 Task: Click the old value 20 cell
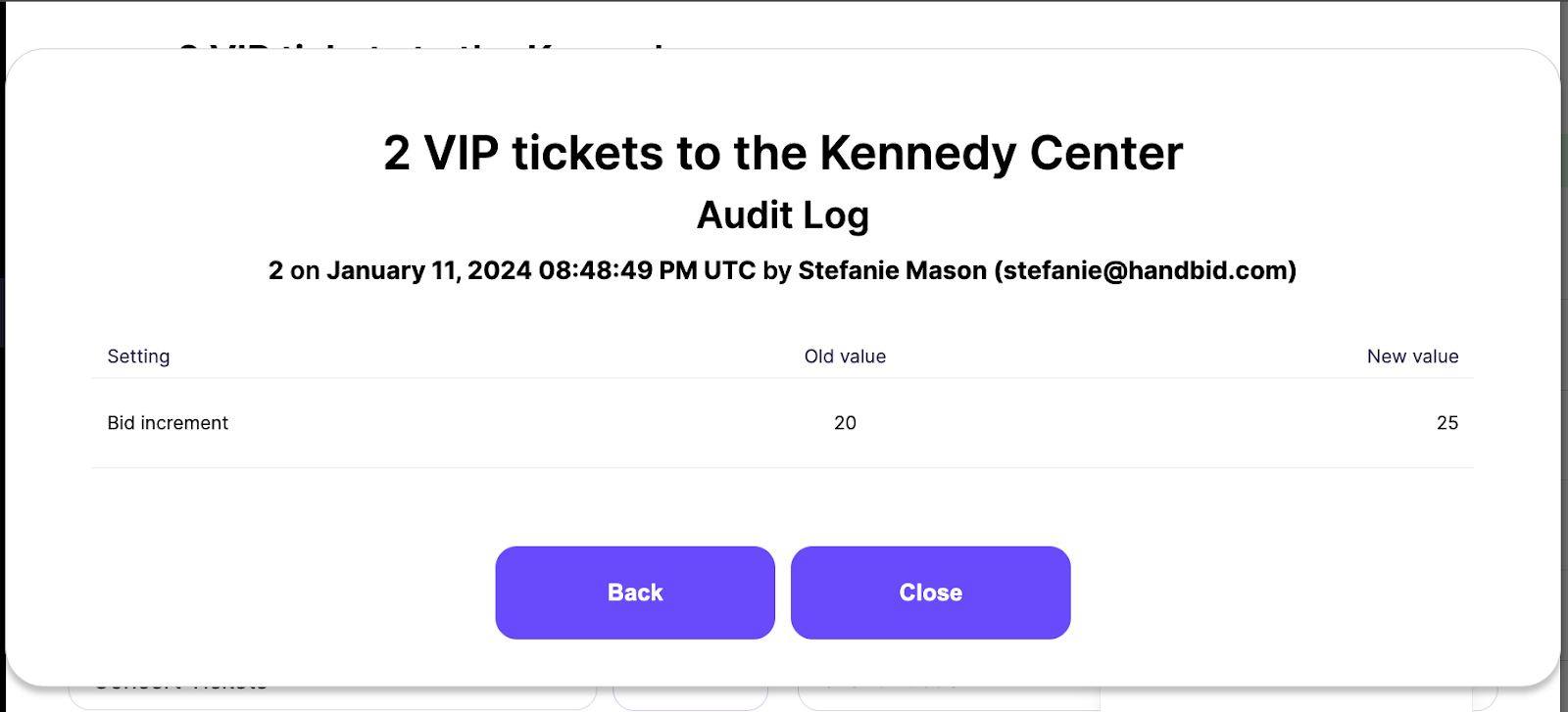[x=845, y=423]
